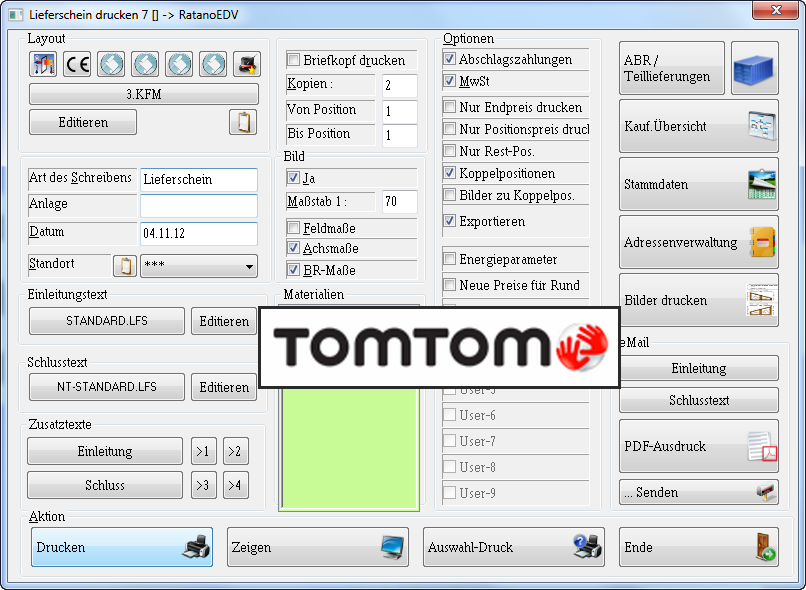
Task: Click the Kopien number field
Action: pos(400,85)
